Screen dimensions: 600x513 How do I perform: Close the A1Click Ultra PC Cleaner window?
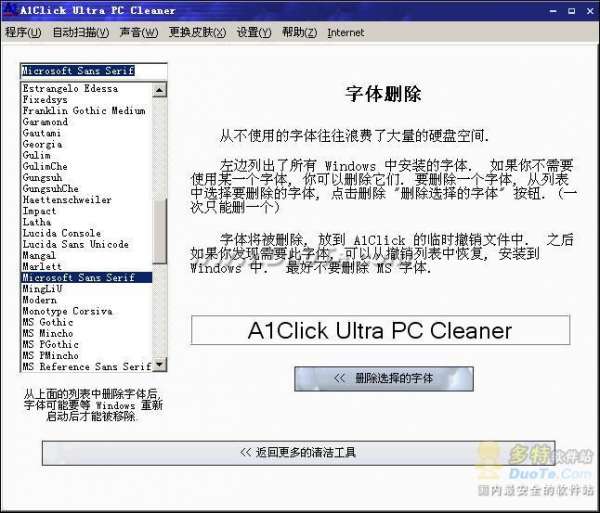pyautogui.click(x=590, y=11)
